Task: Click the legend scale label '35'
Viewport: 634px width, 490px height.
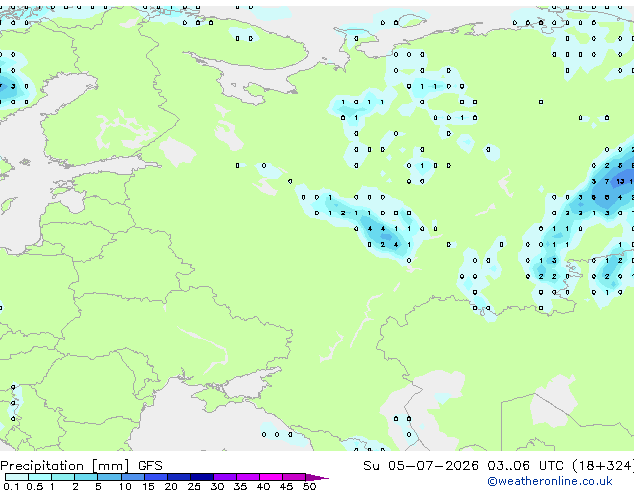Action: pyautogui.click(x=240, y=486)
